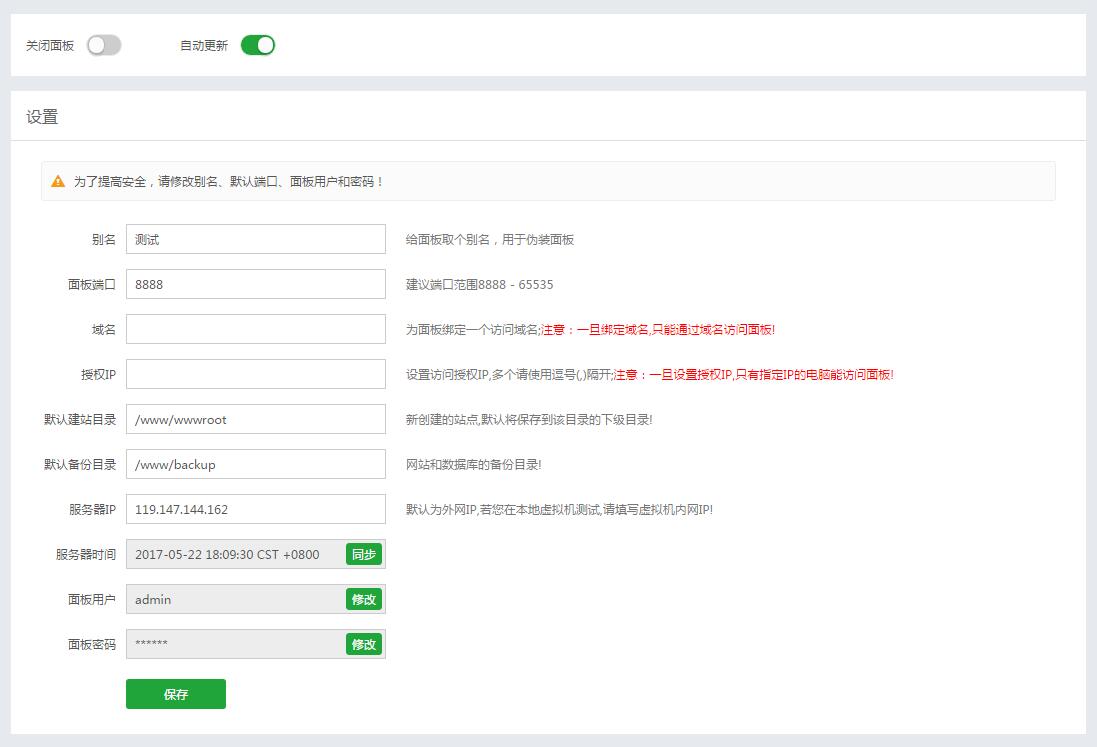Click the server time display field
The height and width of the screenshot is (747, 1097).
pyautogui.click(x=240, y=554)
